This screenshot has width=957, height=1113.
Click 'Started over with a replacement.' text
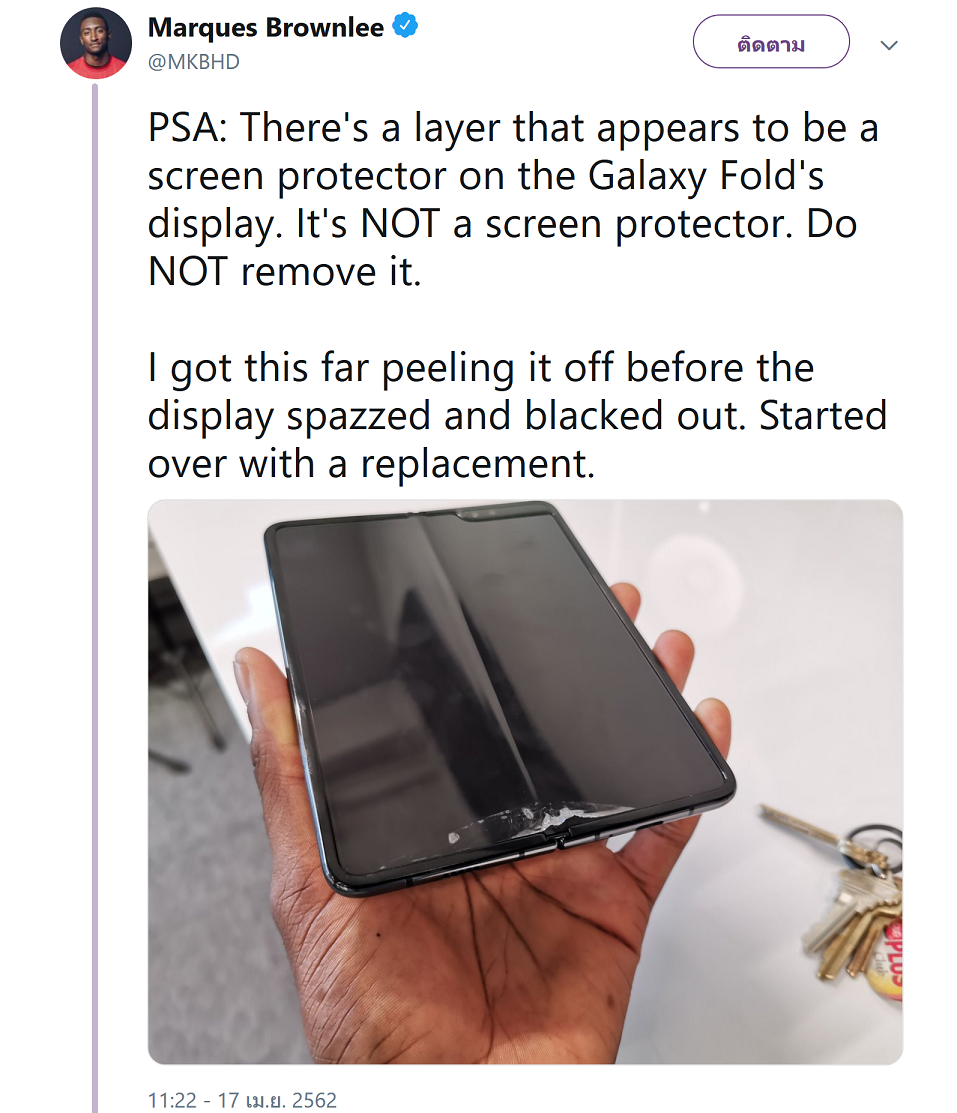click(x=518, y=440)
